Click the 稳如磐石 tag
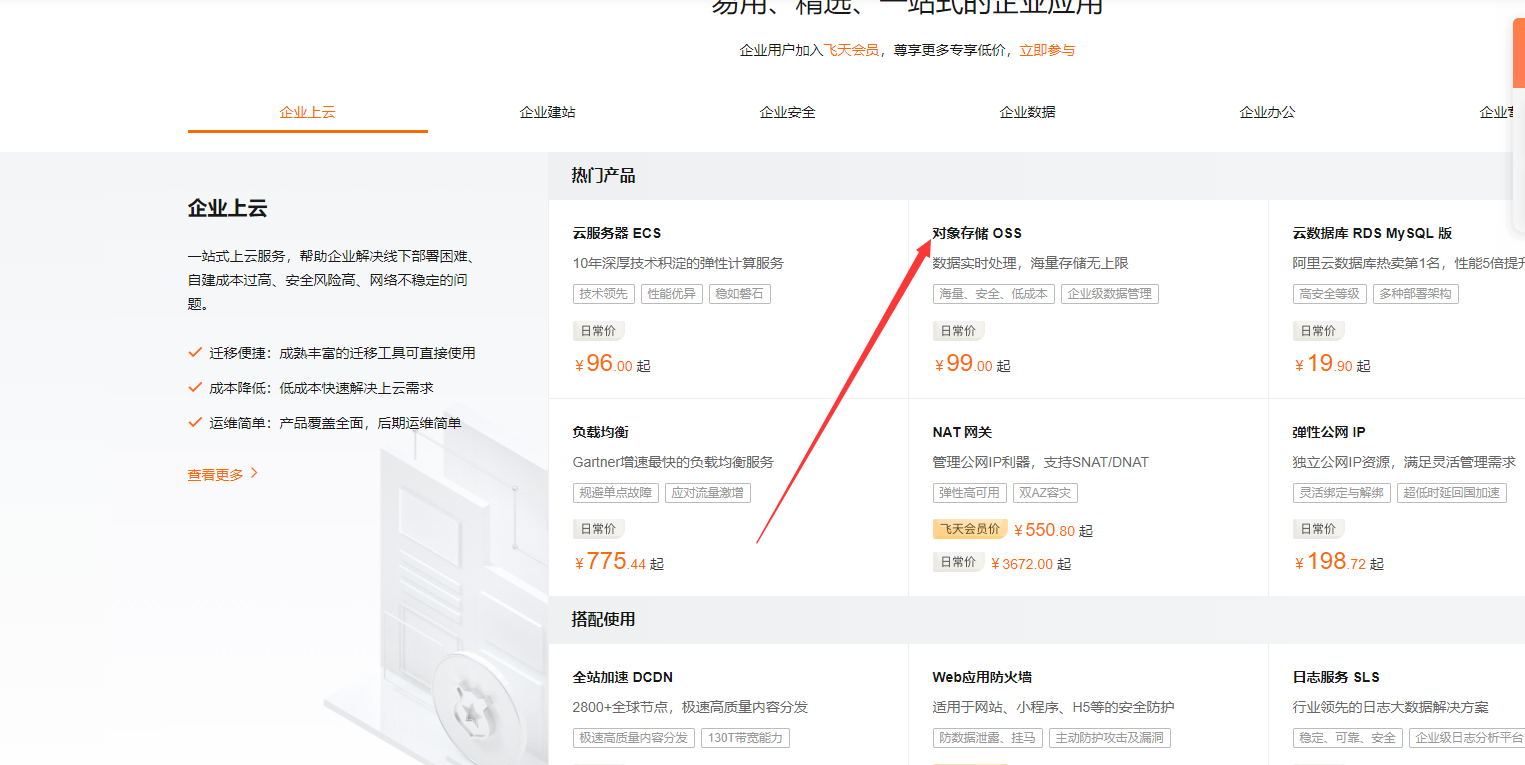1525x765 pixels. [x=739, y=294]
